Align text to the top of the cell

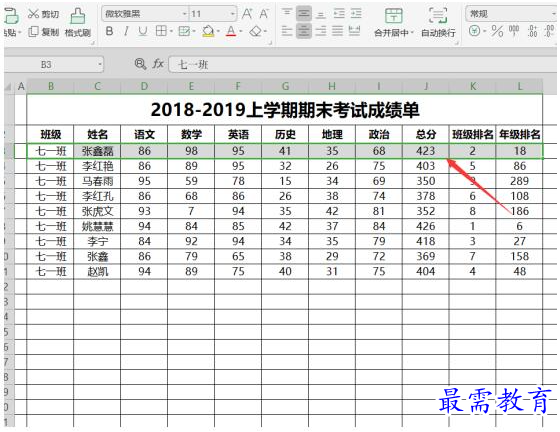pos(286,14)
